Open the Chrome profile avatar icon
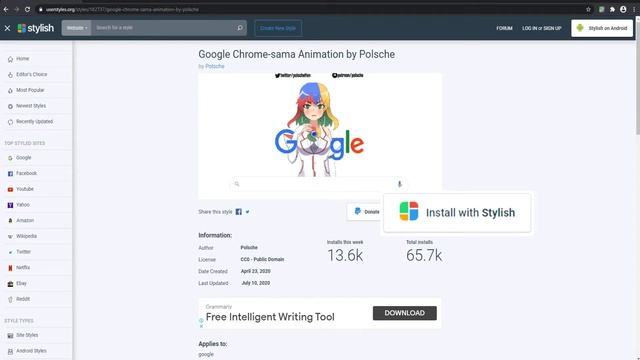 click(623, 9)
